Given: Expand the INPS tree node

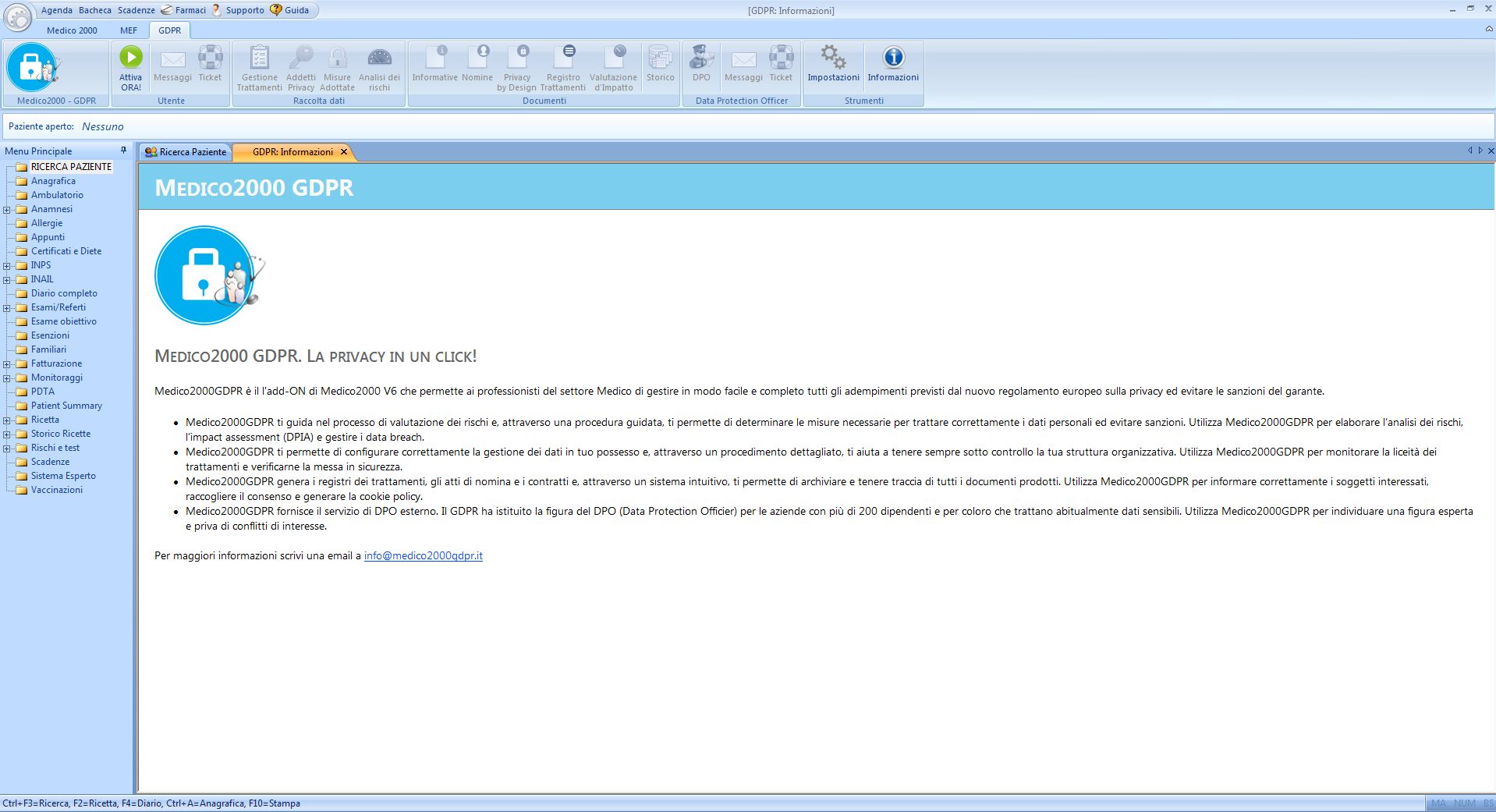Looking at the screenshot, I should click(7, 266).
